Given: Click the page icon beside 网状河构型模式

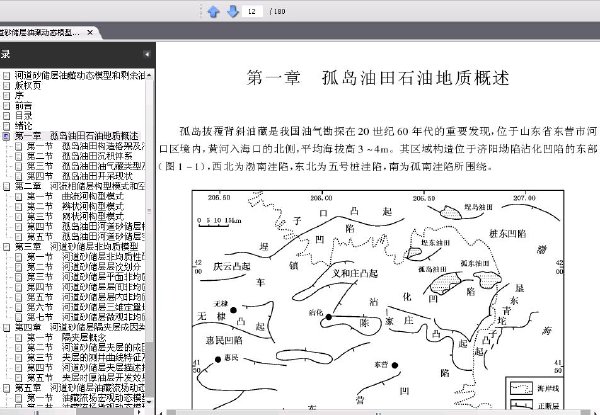Looking at the screenshot, I should [x=18, y=216].
